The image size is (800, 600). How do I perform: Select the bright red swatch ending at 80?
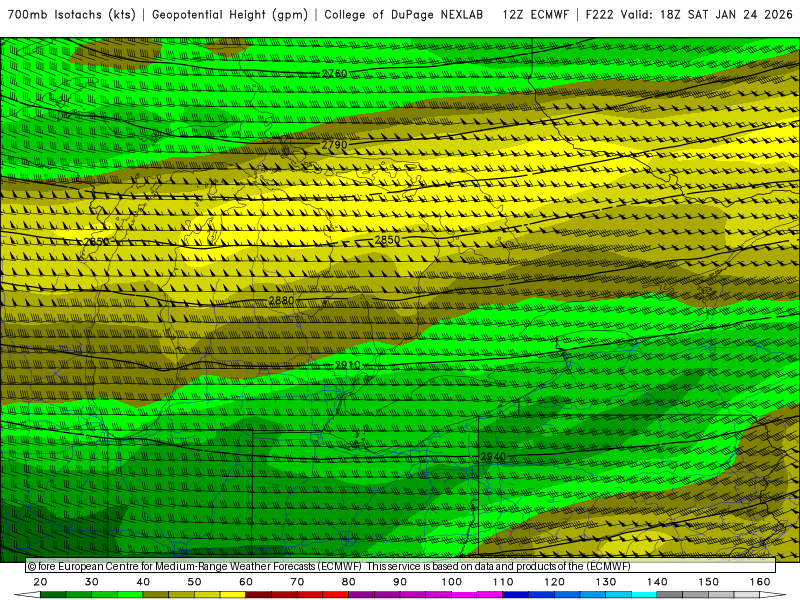336,595
